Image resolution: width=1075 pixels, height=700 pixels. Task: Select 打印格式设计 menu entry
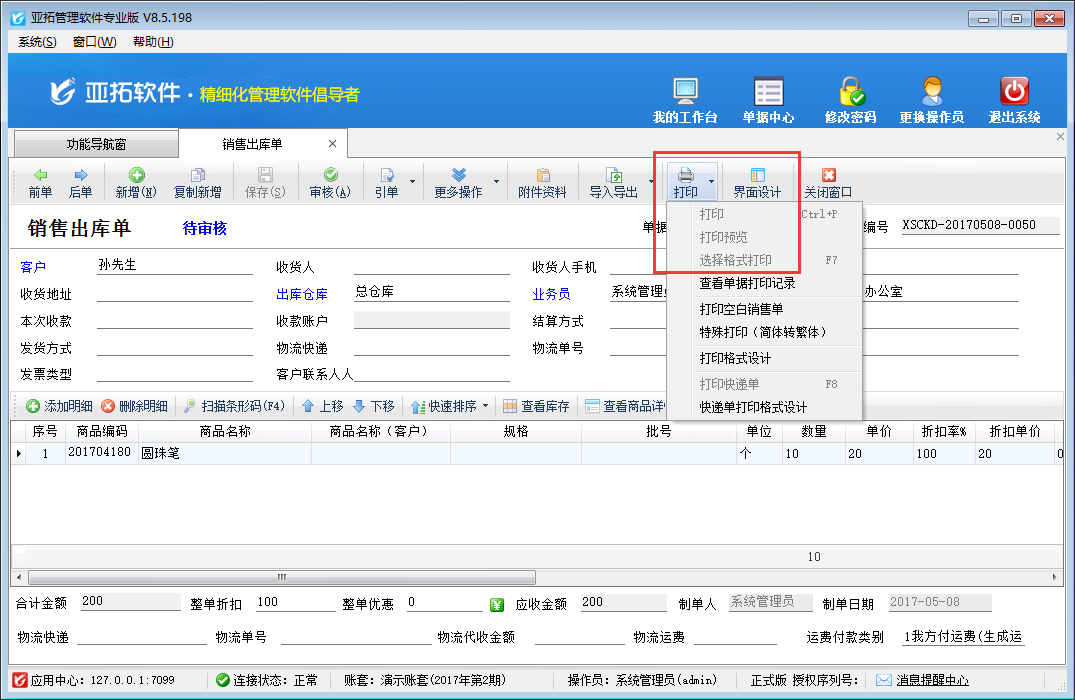[735, 358]
